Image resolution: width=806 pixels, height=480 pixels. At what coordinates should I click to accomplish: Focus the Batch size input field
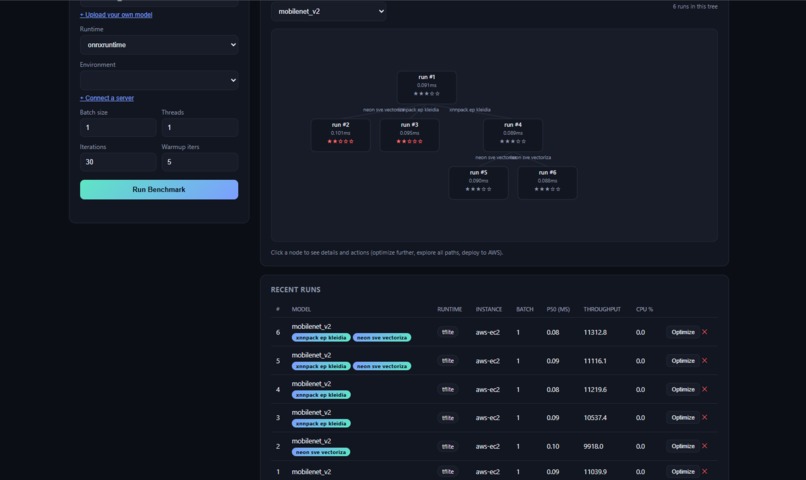click(x=118, y=127)
